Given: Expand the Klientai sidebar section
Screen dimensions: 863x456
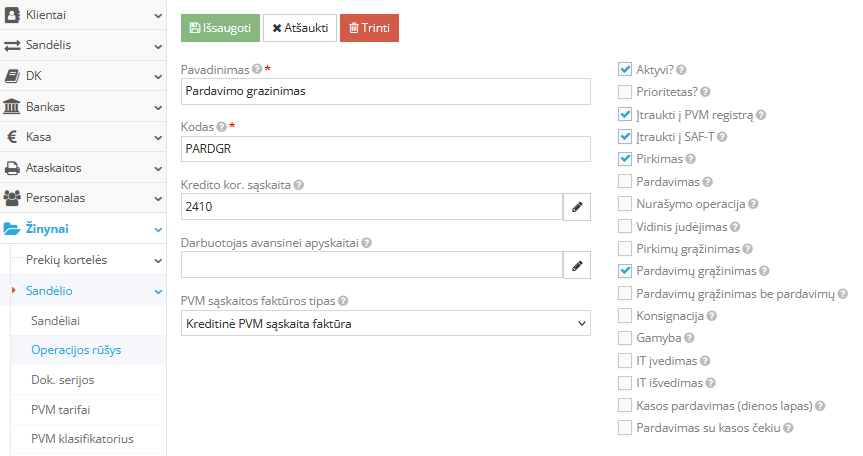Looking at the screenshot, I should [83, 15].
